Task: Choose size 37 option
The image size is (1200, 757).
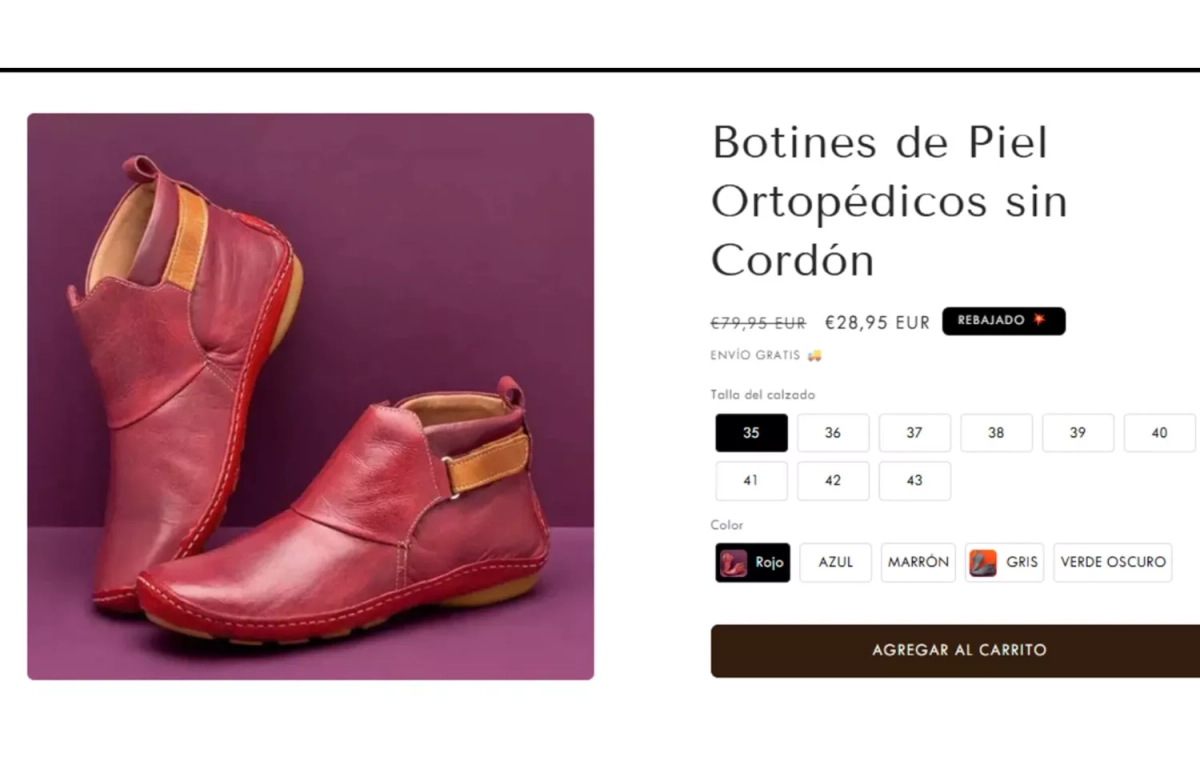Action: (x=914, y=433)
